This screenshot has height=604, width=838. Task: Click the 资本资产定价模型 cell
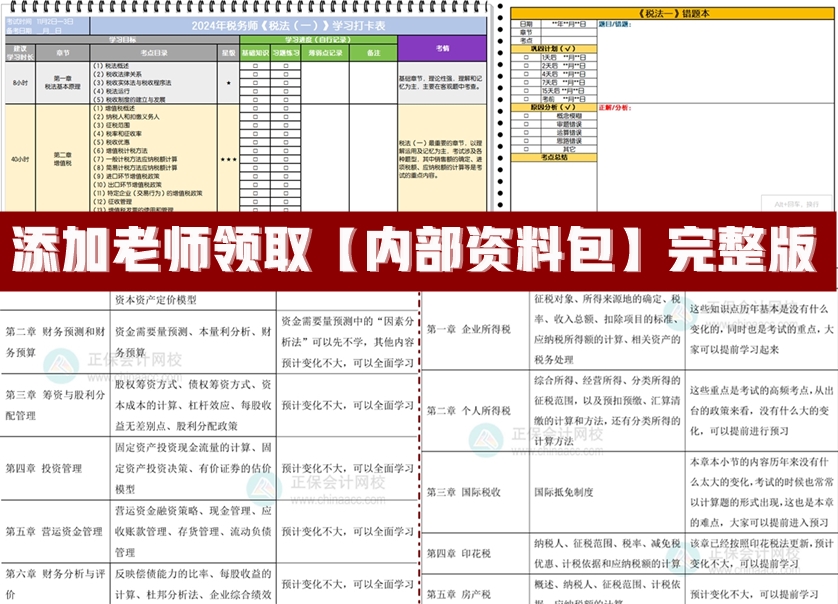[x=193, y=300]
